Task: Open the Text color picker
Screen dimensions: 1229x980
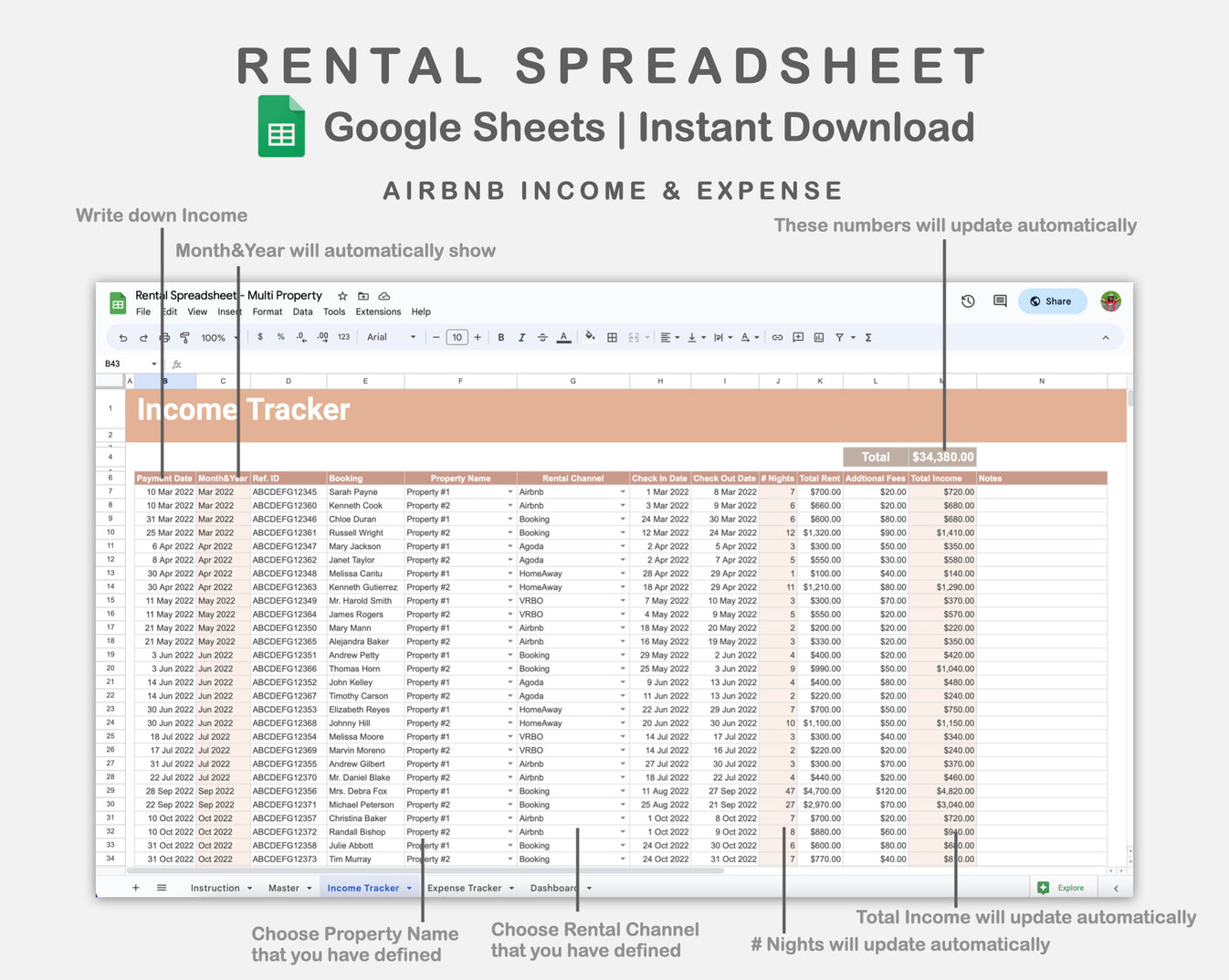Action: point(563,337)
